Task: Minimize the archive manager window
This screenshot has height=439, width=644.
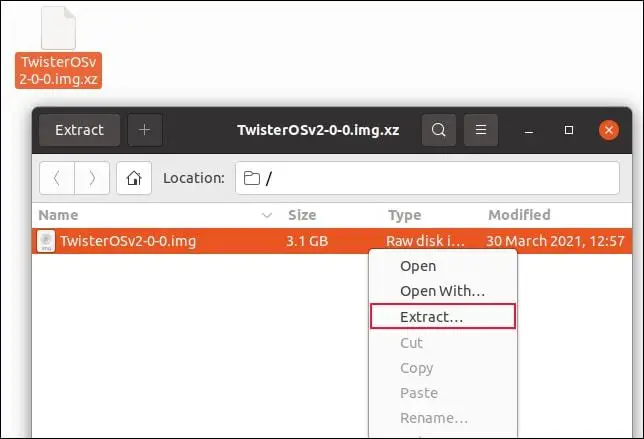Action: point(530,130)
